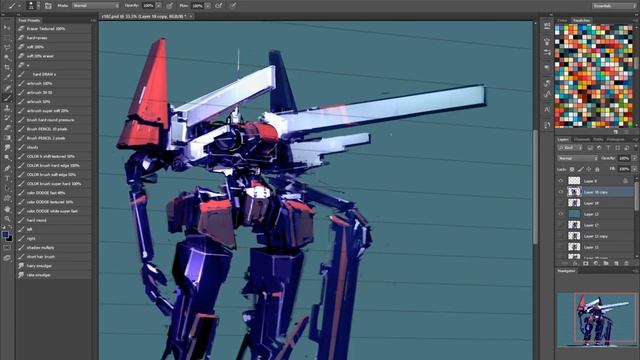Create a new adjustment layer
This screenshot has height=360, width=640.
point(596,264)
